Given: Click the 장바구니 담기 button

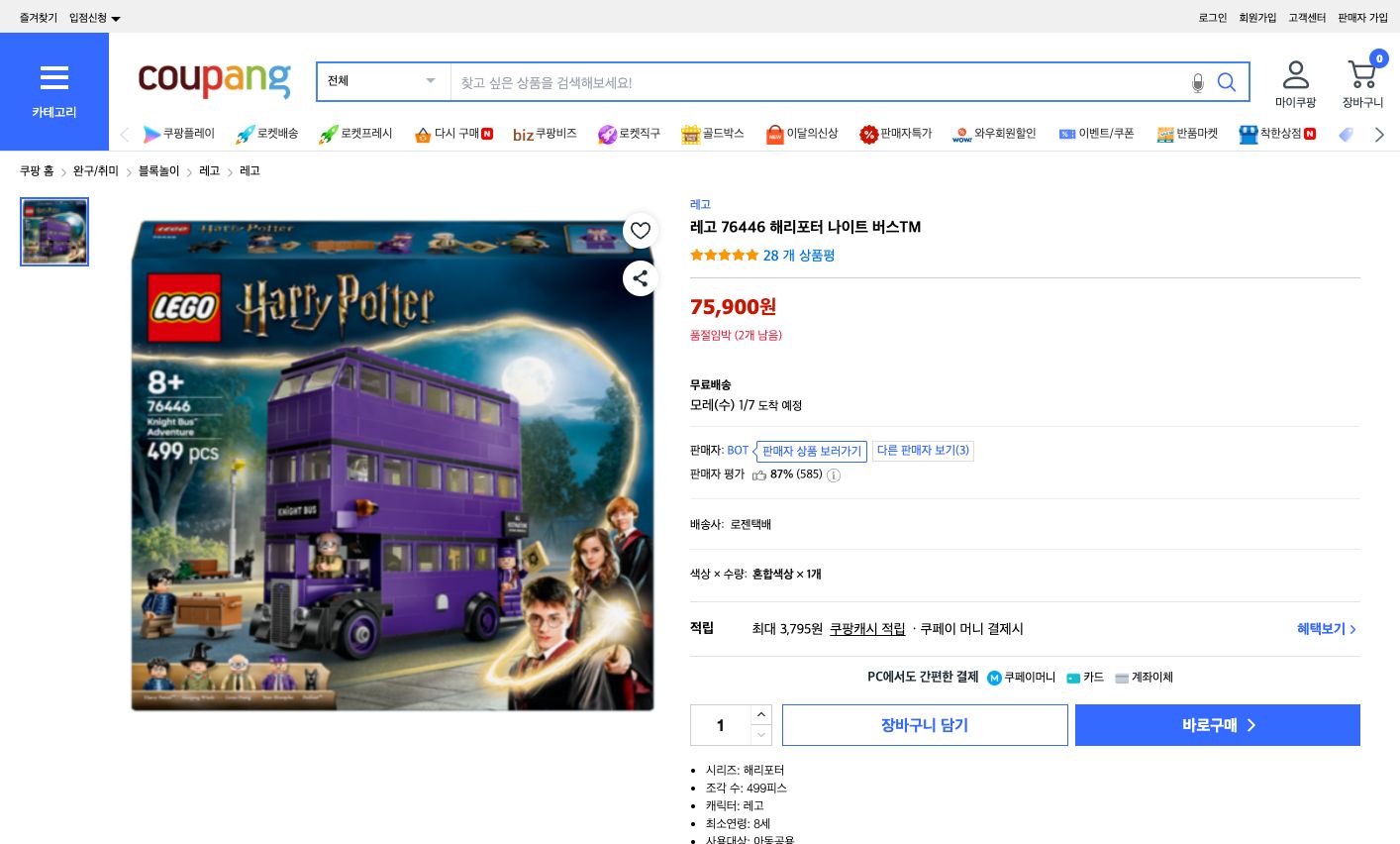Looking at the screenshot, I should (x=924, y=724).
